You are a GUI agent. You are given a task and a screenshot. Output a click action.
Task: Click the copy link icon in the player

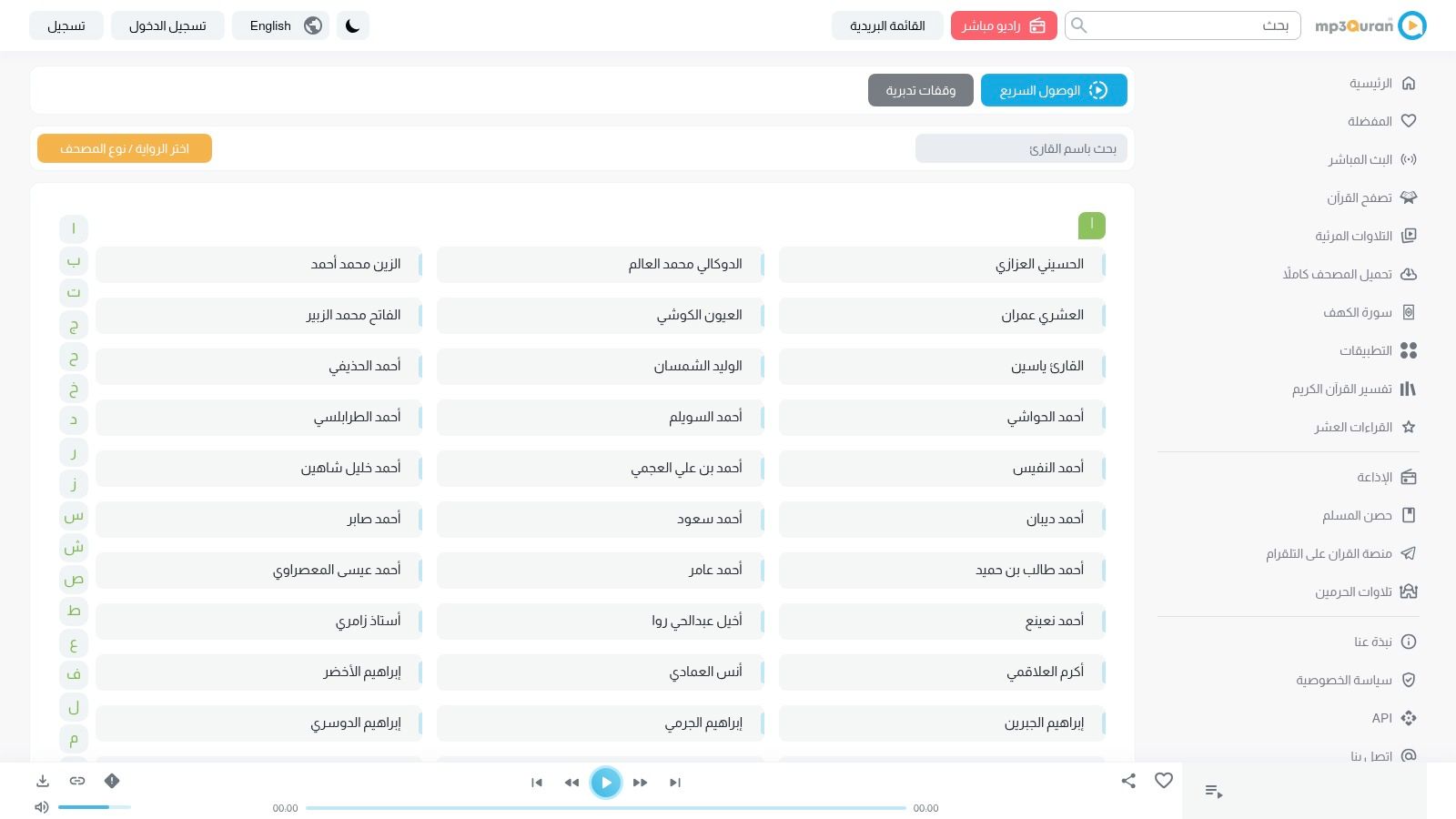pos(77,781)
